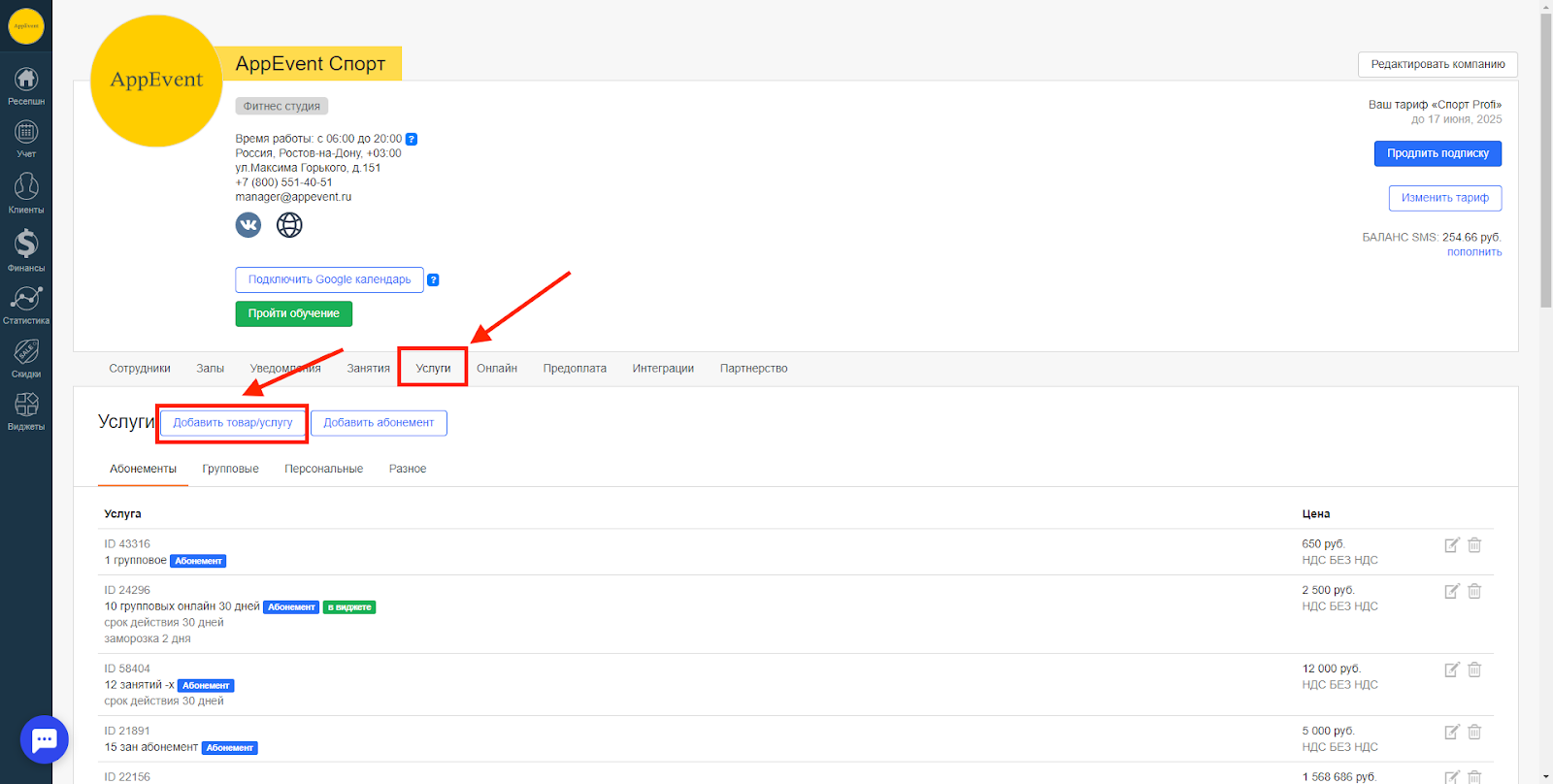Open the chat support bubble

point(45,740)
